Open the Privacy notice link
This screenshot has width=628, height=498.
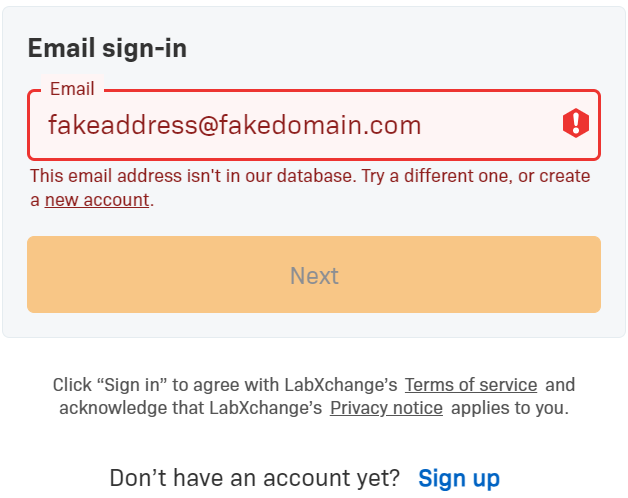pos(386,408)
